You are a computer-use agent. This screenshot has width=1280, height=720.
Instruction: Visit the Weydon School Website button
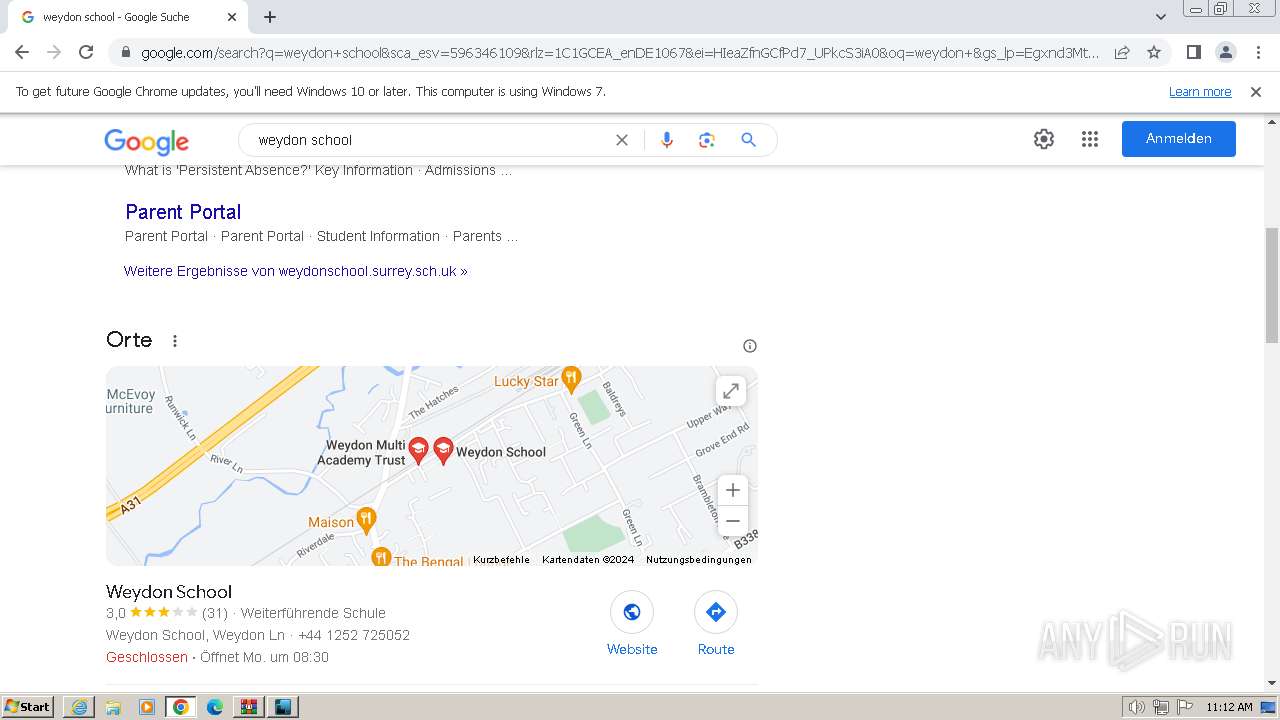point(632,624)
